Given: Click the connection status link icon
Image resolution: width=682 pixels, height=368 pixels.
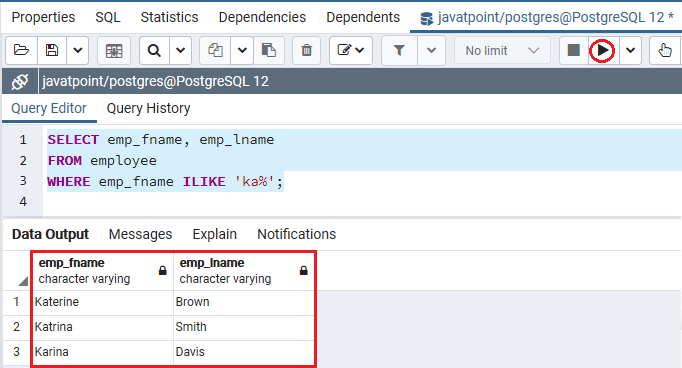Looking at the screenshot, I should [20, 81].
